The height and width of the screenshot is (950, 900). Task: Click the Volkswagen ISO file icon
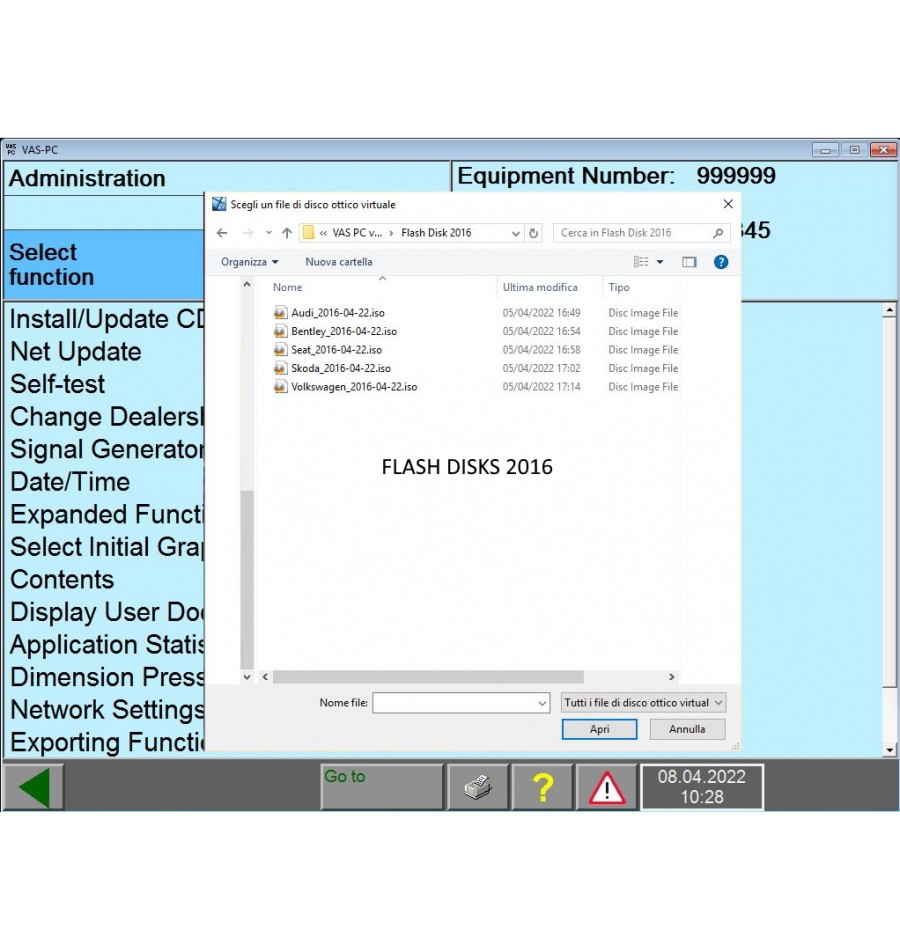pos(280,387)
